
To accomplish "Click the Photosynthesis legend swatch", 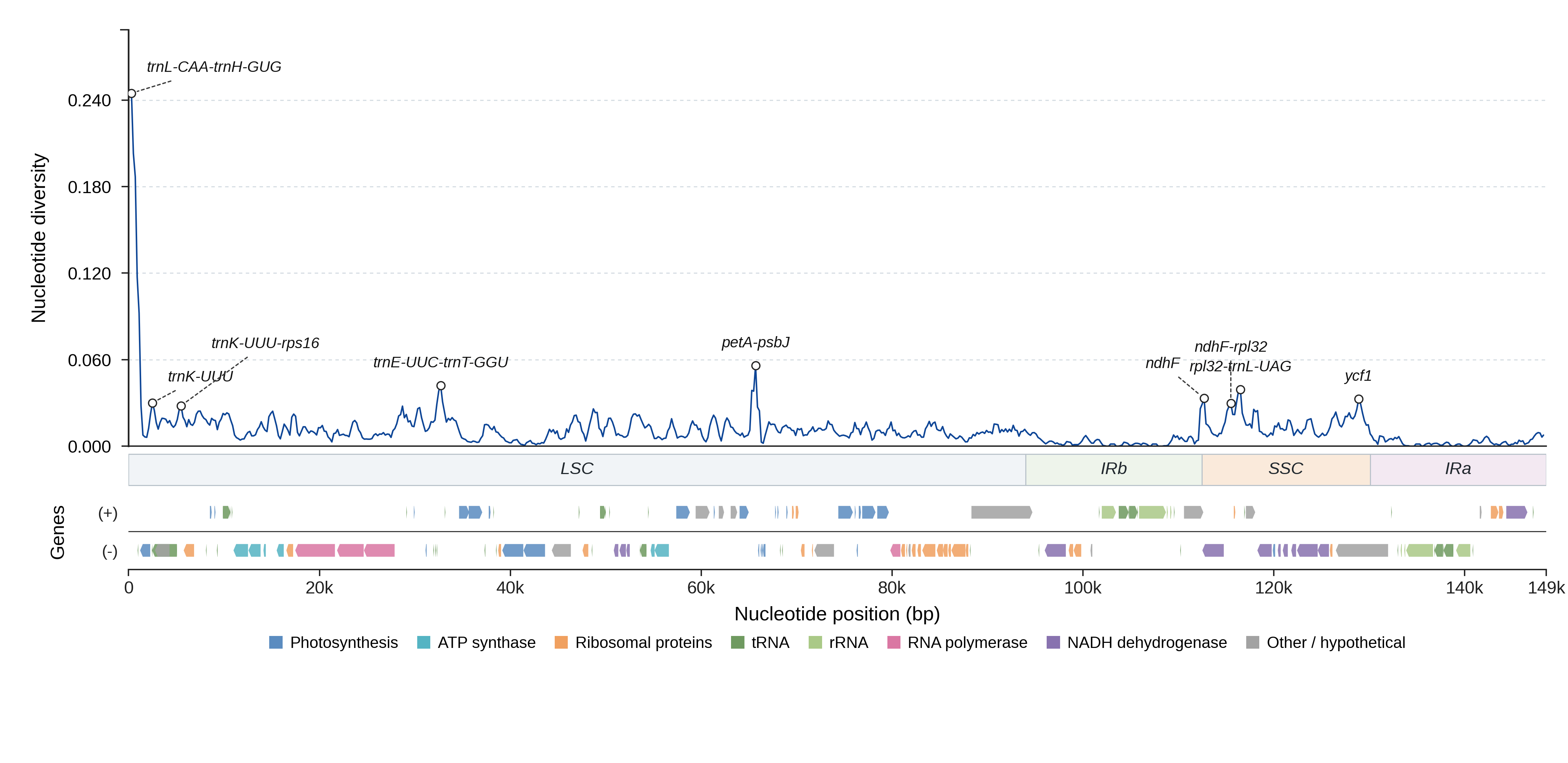I will pos(276,642).
